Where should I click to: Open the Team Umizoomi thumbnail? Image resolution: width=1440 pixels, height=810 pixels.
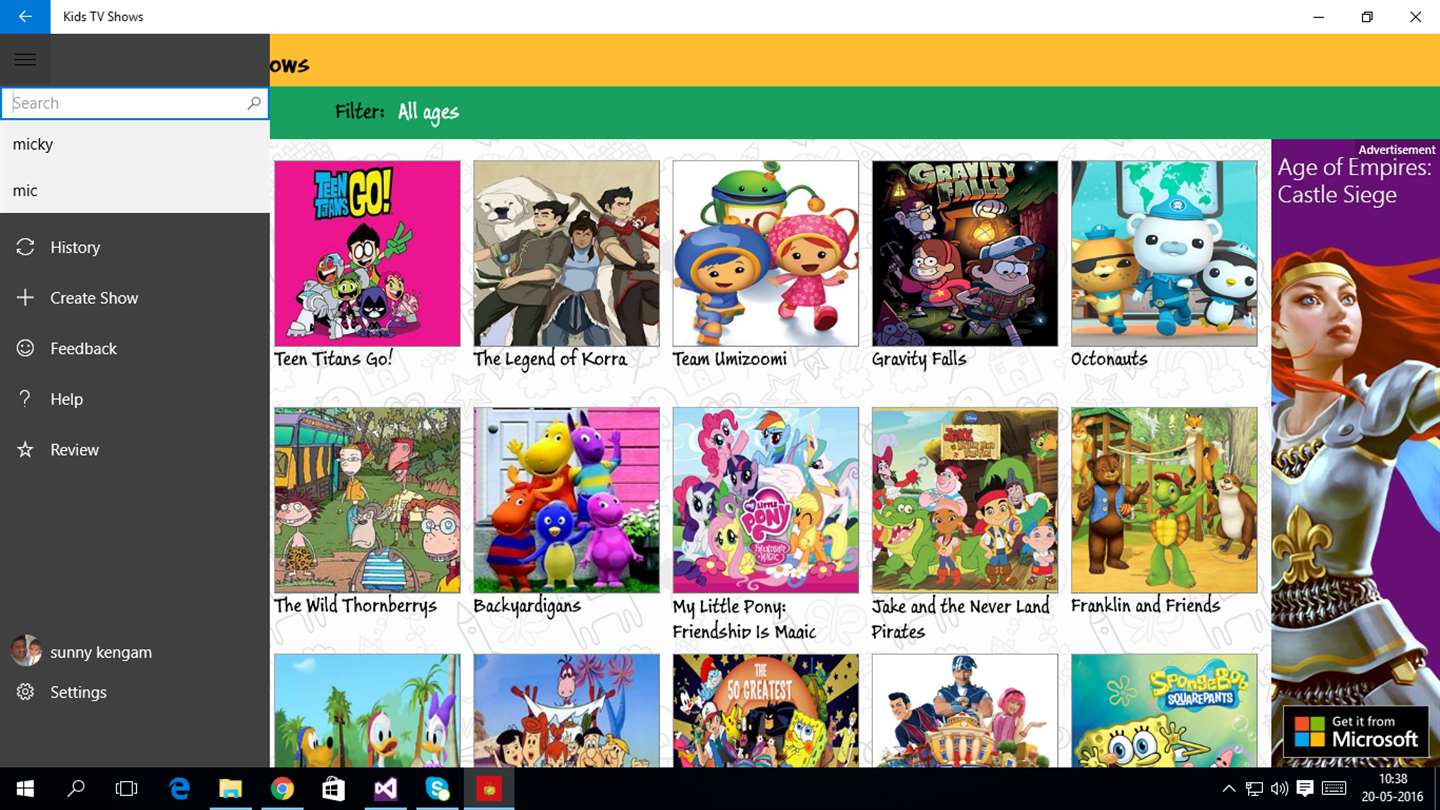765,253
